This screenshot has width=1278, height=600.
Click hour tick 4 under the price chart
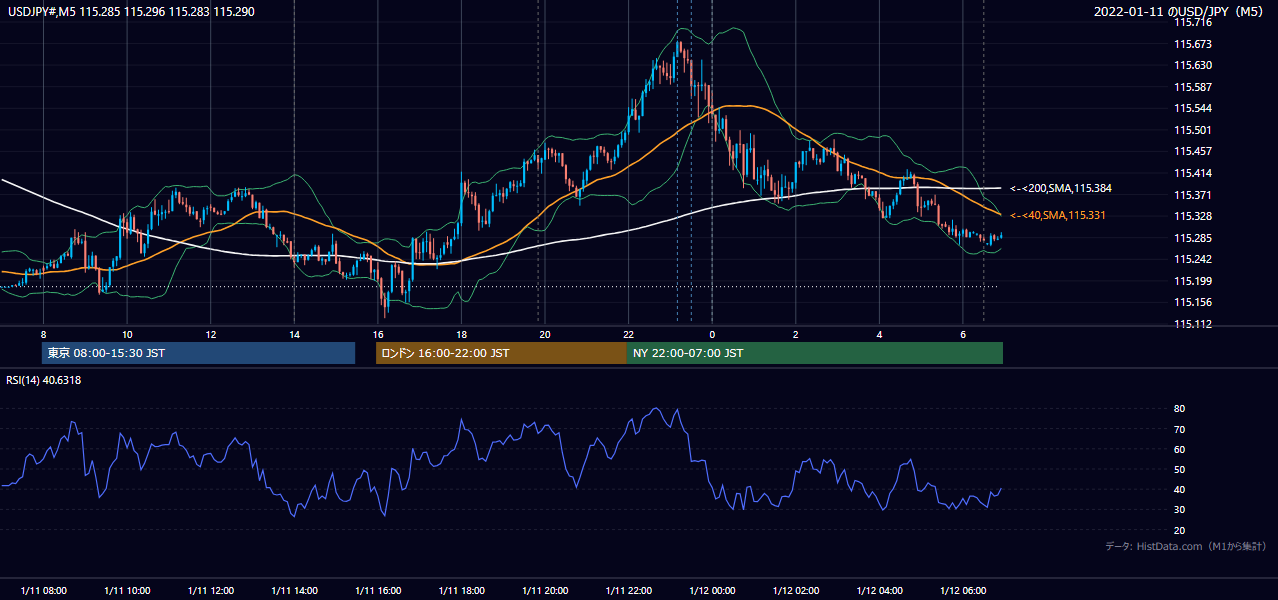(x=879, y=334)
